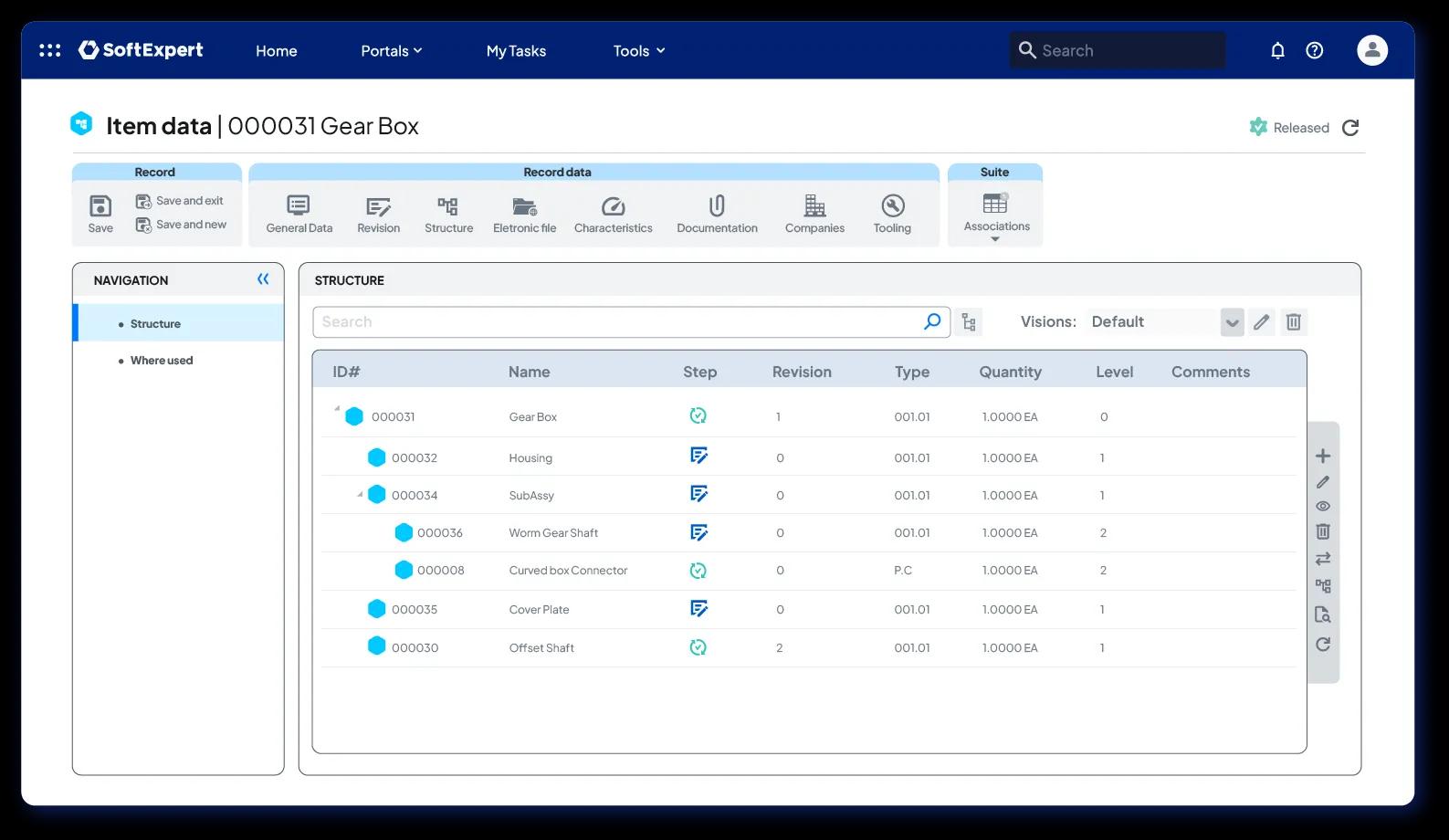Click the Name column header
1449x840 pixels.
529,372
